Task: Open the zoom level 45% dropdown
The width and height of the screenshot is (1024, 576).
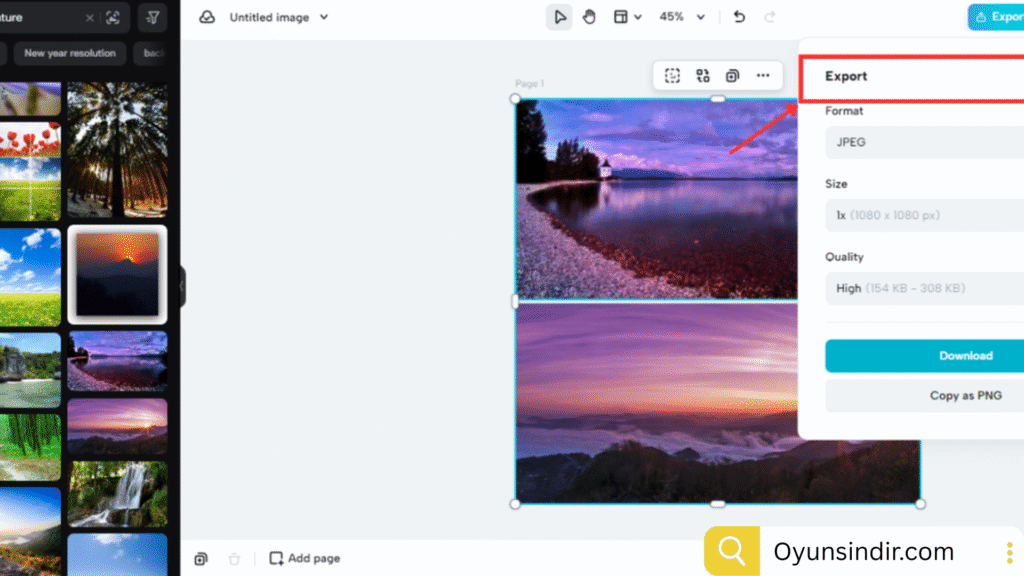Action: (681, 17)
